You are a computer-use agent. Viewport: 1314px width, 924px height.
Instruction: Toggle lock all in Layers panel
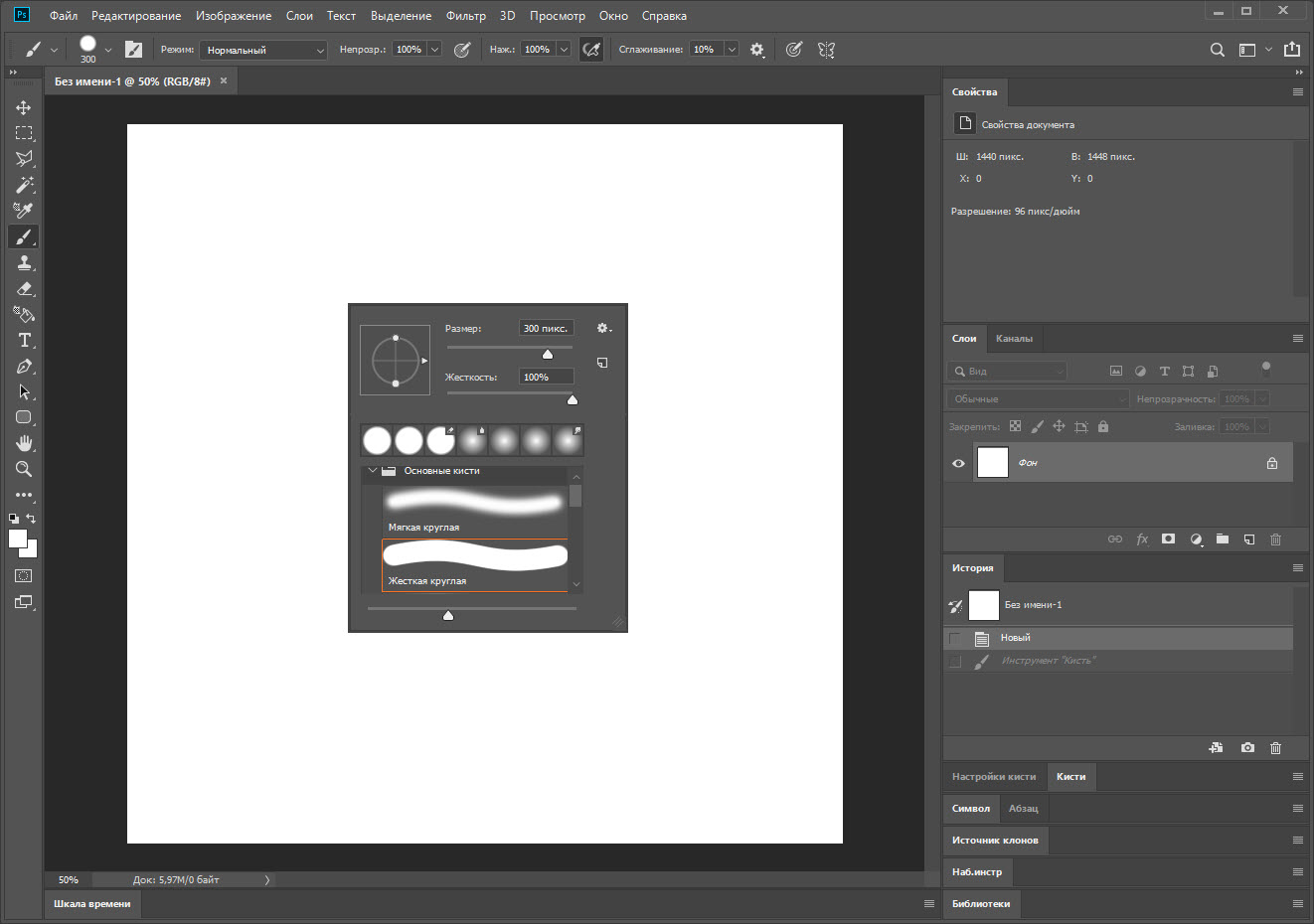tap(1103, 426)
